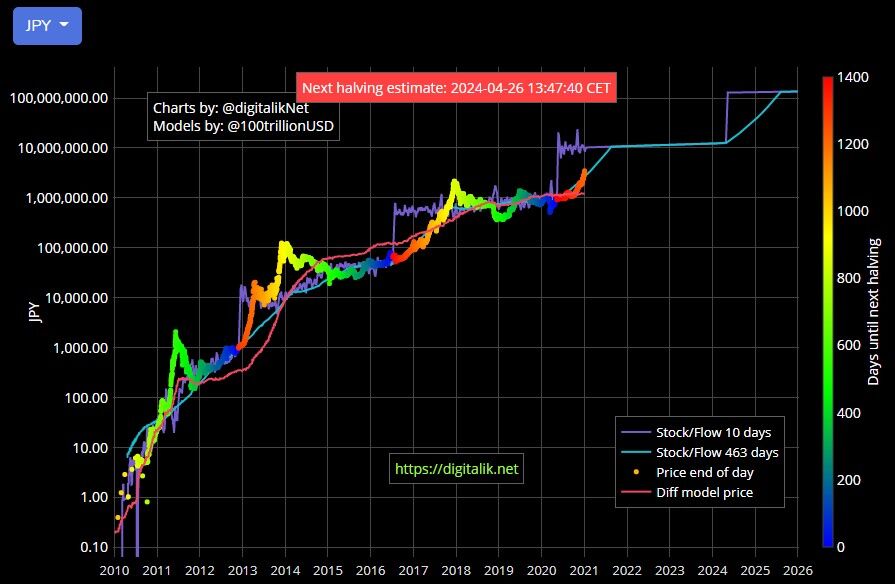
Task: Click the 2016 x-axis label
Action: pos(370,570)
